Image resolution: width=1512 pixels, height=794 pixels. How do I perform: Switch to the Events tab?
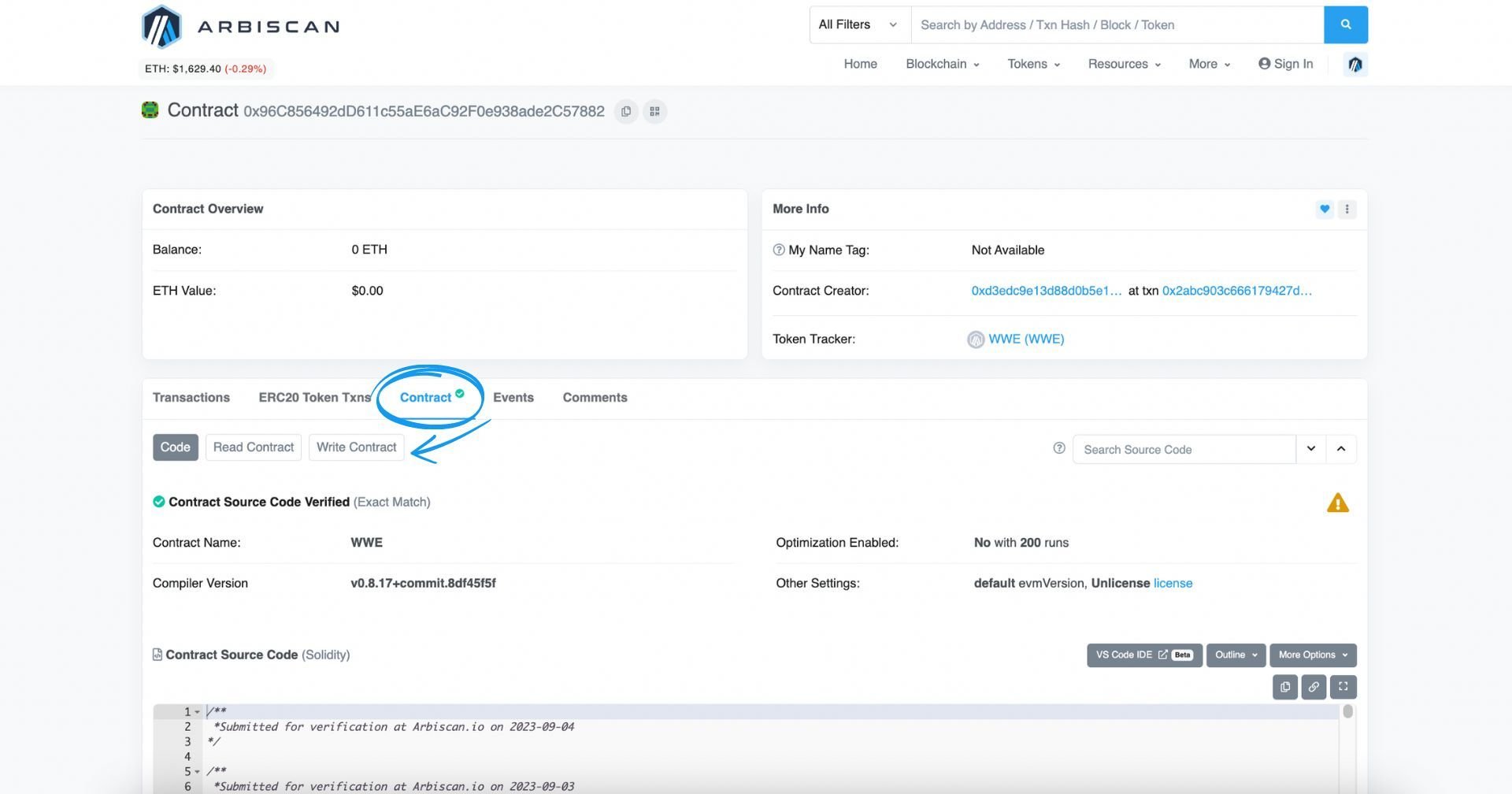[513, 398]
